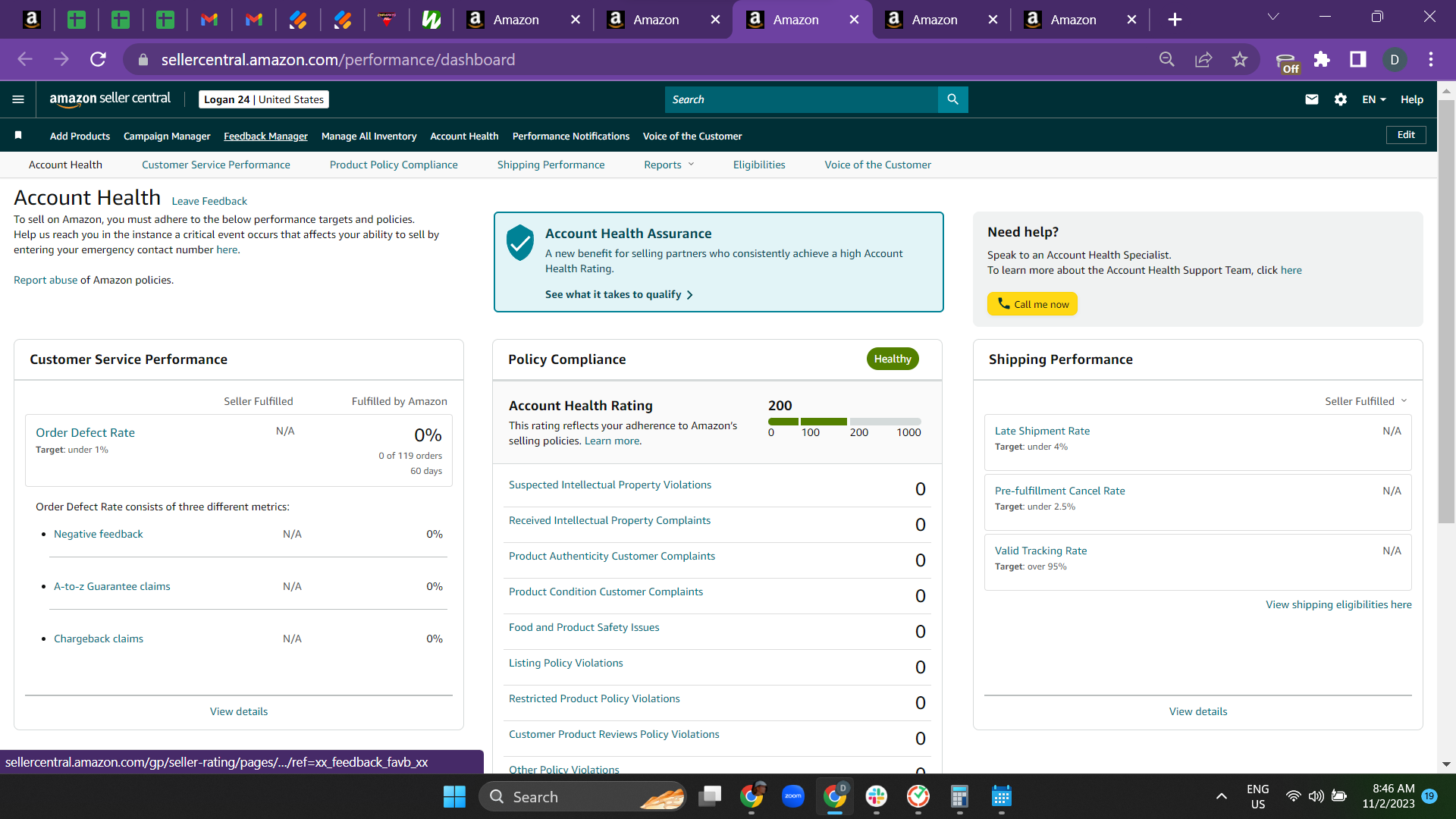Click the zoom magnifier icon in address bar
This screenshot has height=819, width=1456.
pyautogui.click(x=1167, y=59)
